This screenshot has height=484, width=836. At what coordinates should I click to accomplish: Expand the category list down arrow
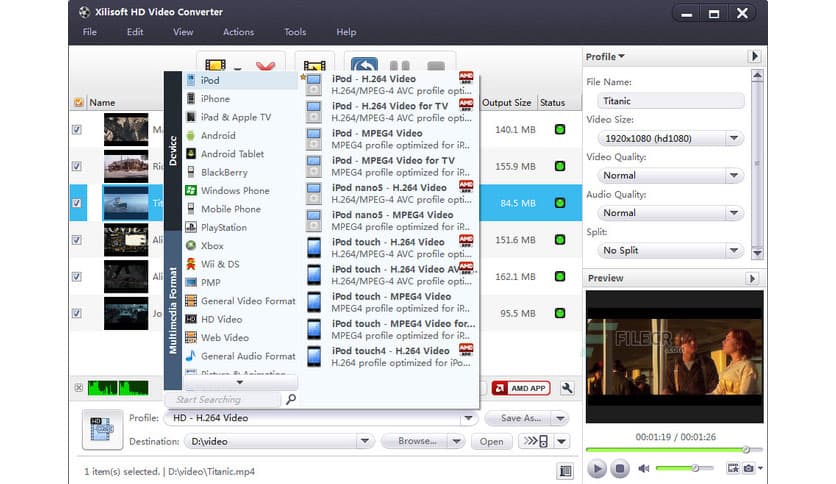240,382
